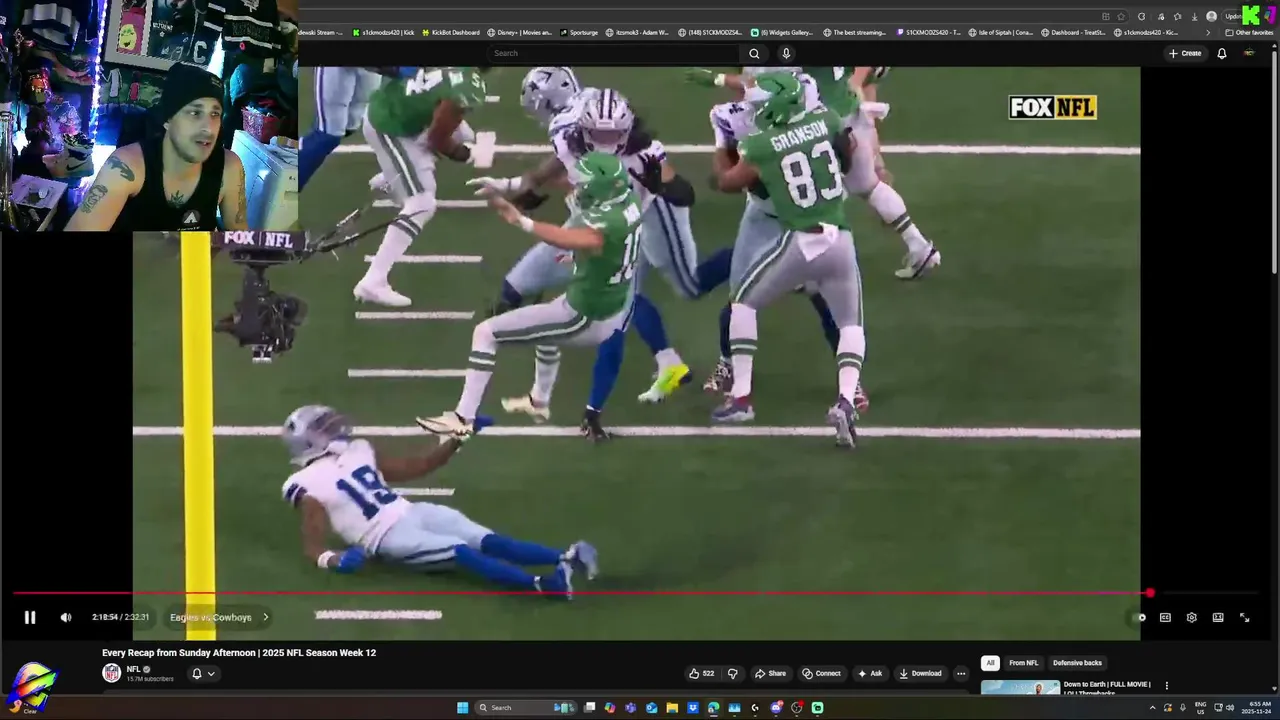1280x720 pixels.
Task: Open Dashboard - TreatSt bookmark
Action: tap(1073, 32)
